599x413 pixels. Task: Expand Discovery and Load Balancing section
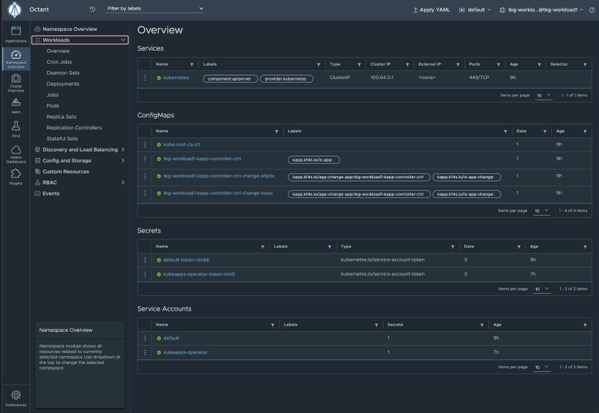(80, 150)
